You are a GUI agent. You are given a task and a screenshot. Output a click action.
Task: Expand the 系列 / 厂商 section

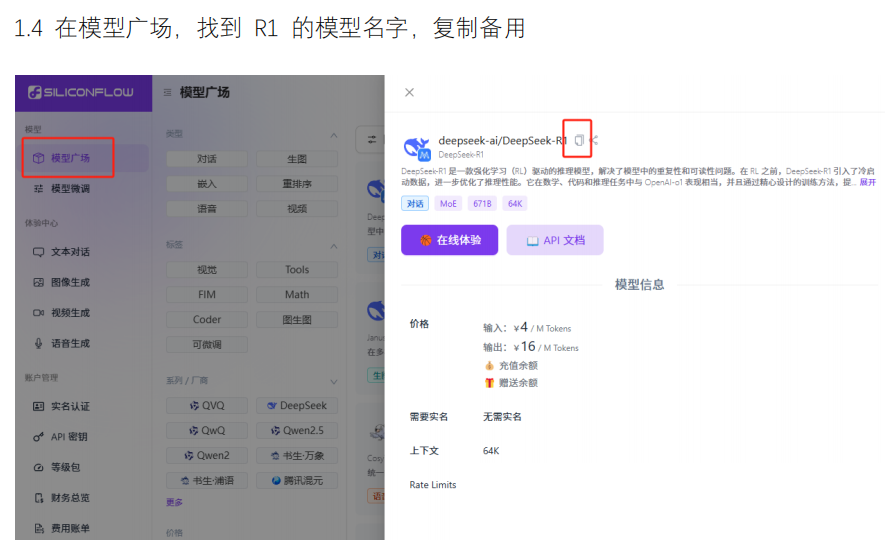(334, 382)
